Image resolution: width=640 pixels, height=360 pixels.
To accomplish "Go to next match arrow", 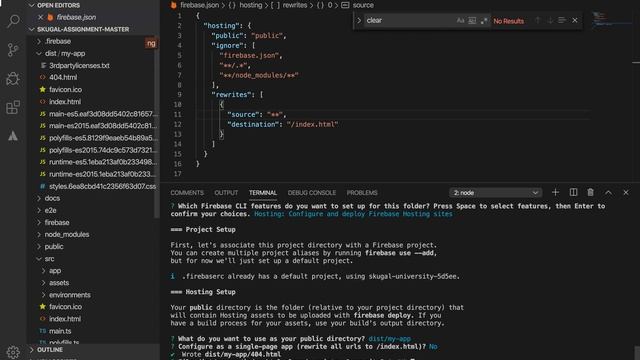I will point(550,20).
